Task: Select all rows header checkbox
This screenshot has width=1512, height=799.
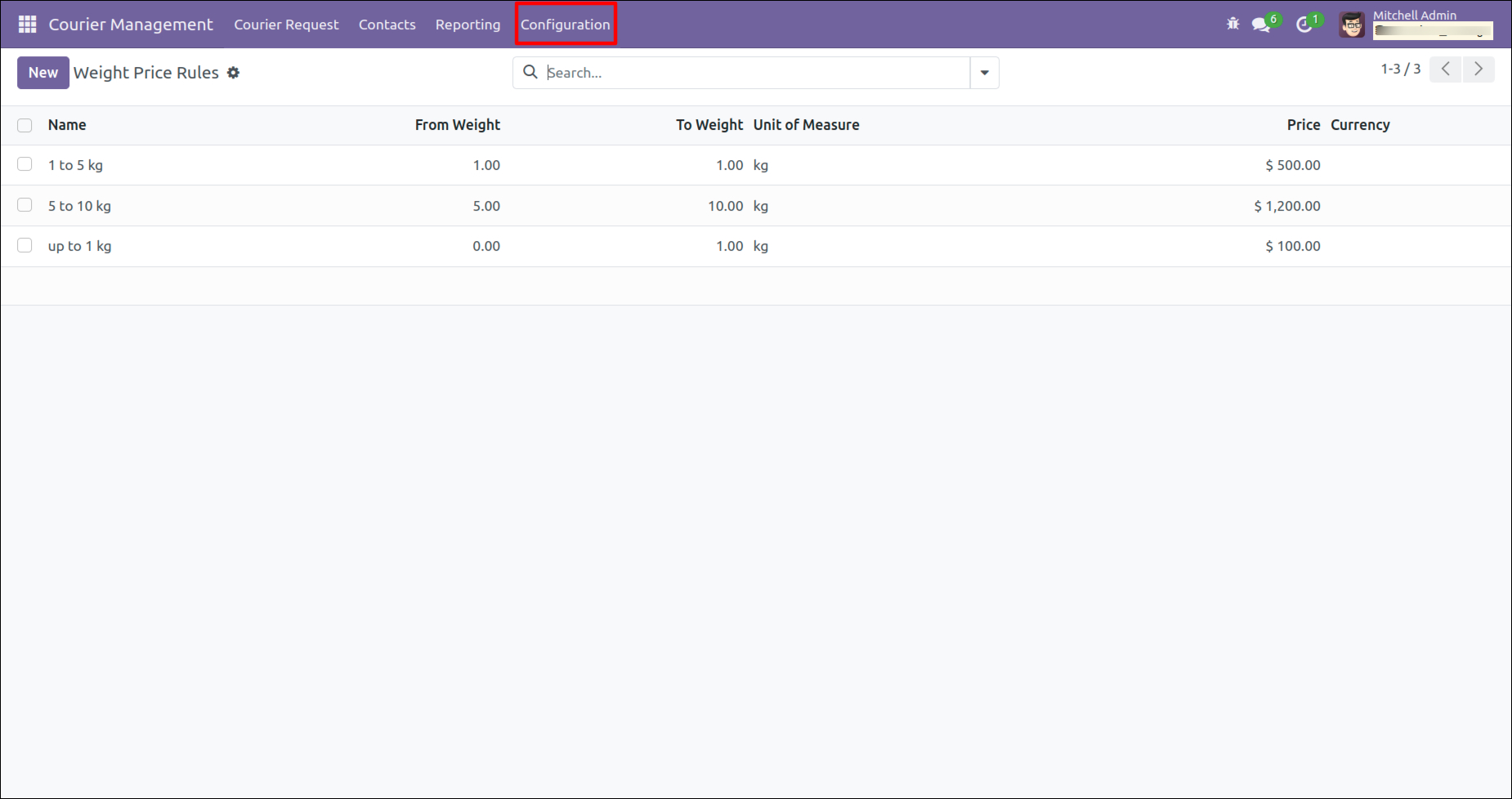Action: (x=25, y=125)
